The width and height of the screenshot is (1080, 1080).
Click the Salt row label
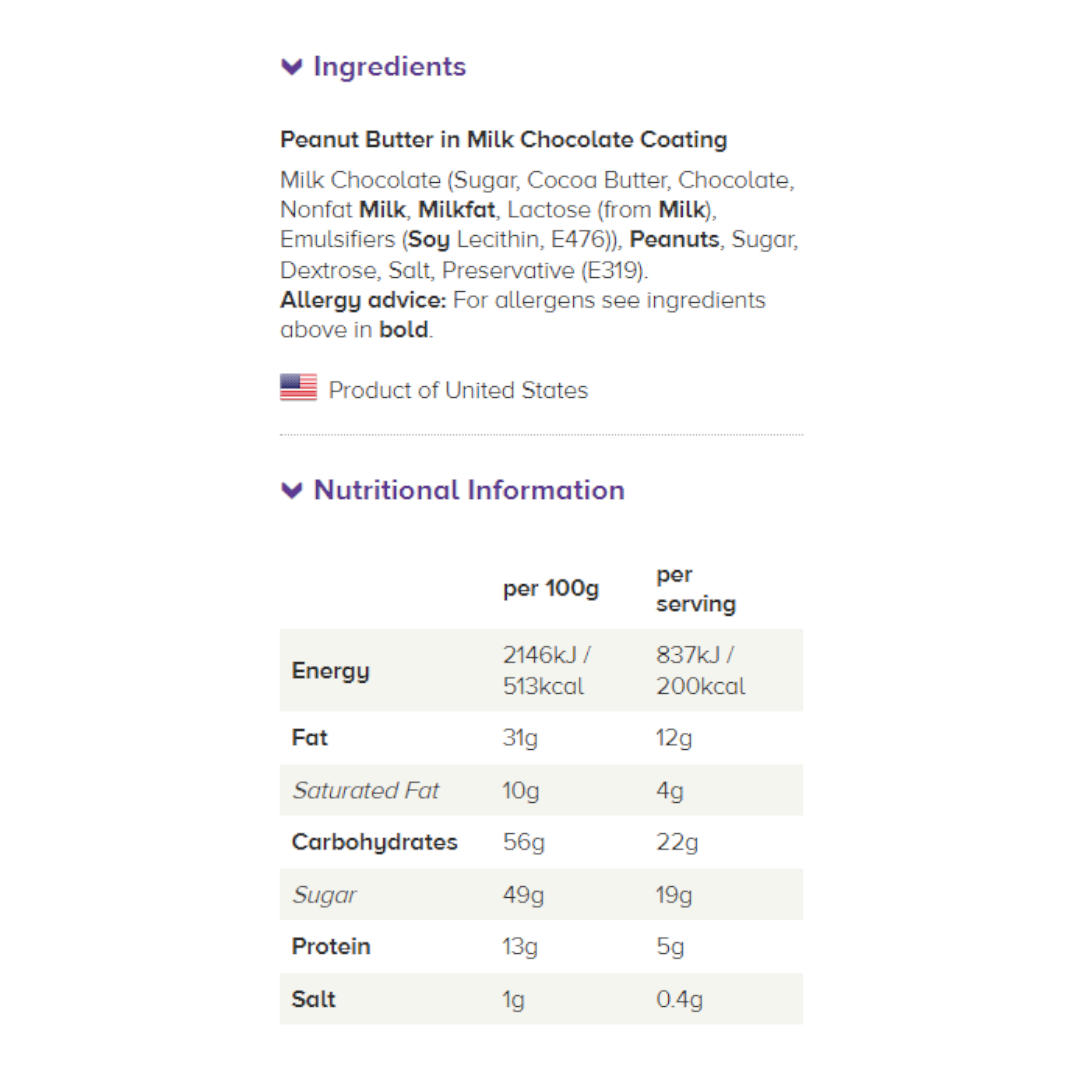314,999
